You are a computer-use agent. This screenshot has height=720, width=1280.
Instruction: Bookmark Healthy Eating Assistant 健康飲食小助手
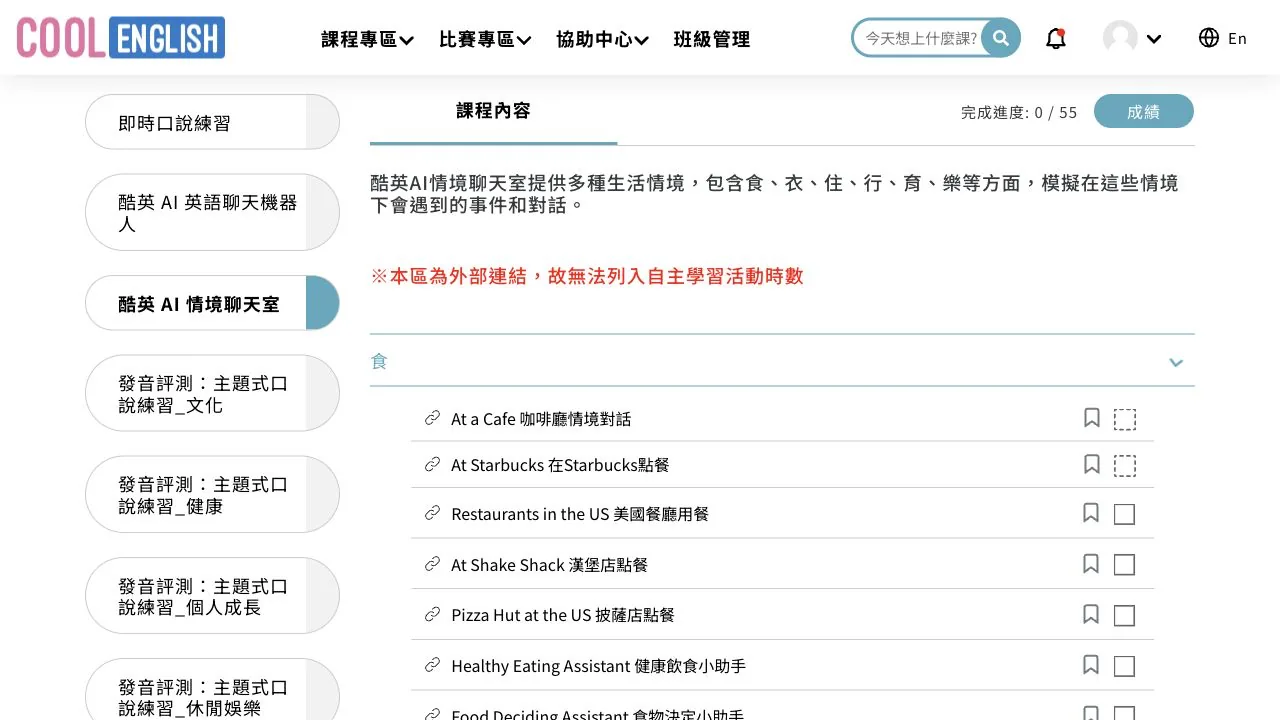pyautogui.click(x=1091, y=665)
